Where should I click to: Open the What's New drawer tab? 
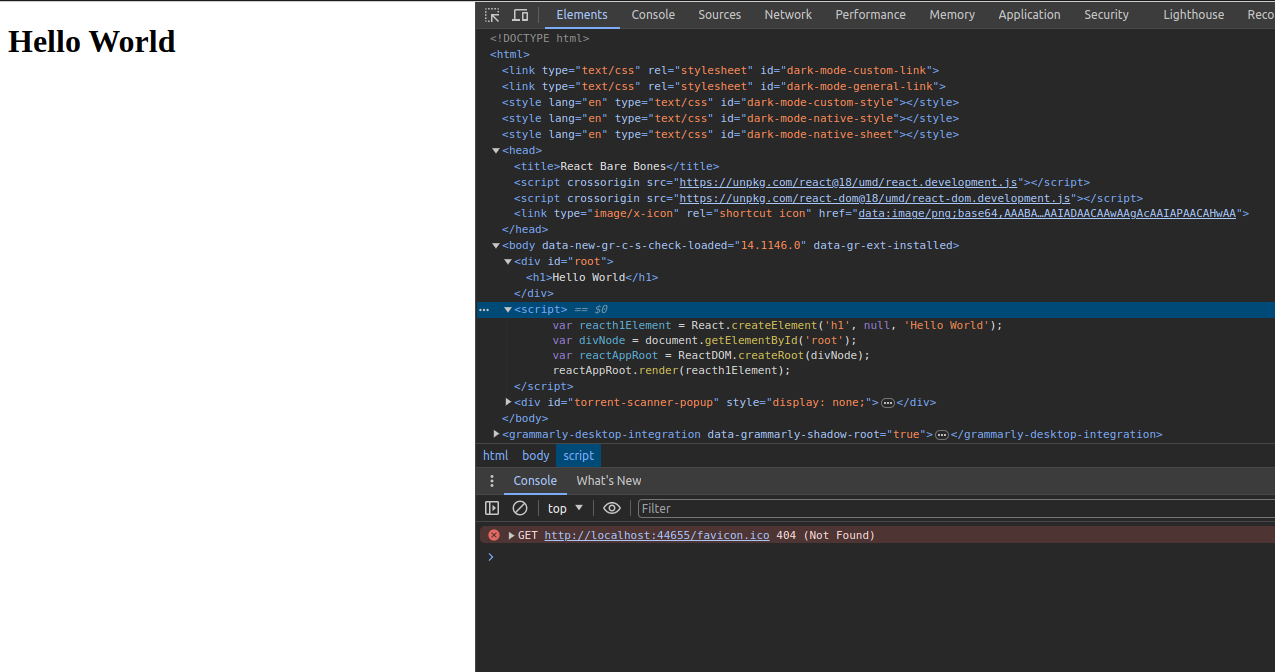click(x=609, y=481)
